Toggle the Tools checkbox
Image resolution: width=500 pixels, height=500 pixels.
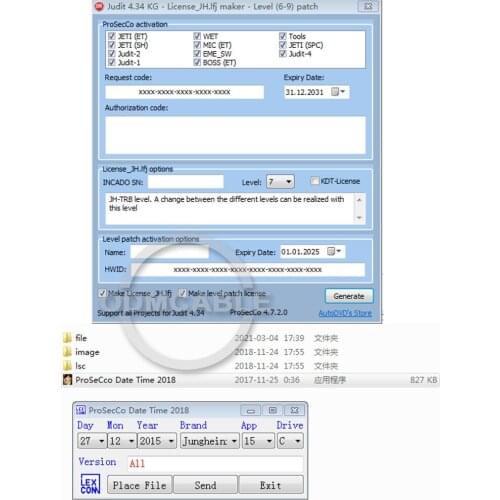pos(283,36)
